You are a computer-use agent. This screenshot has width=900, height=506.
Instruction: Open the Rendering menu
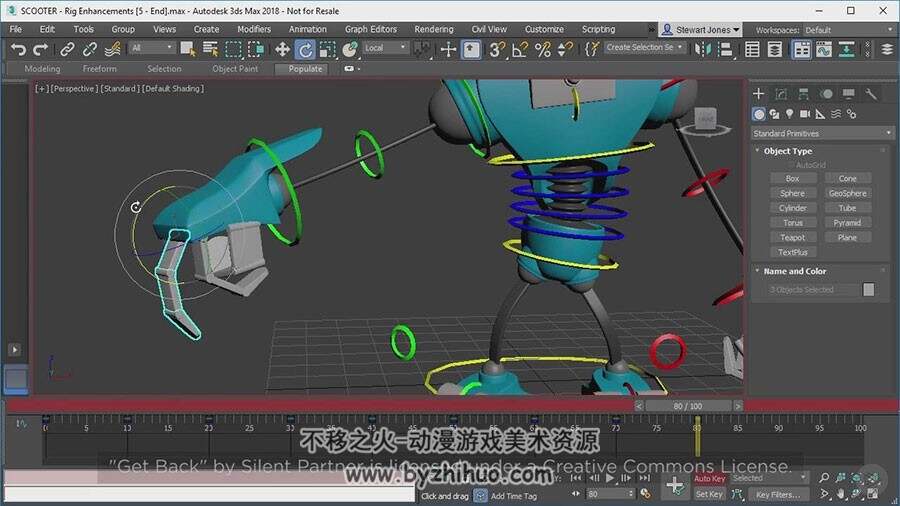[434, 29]
